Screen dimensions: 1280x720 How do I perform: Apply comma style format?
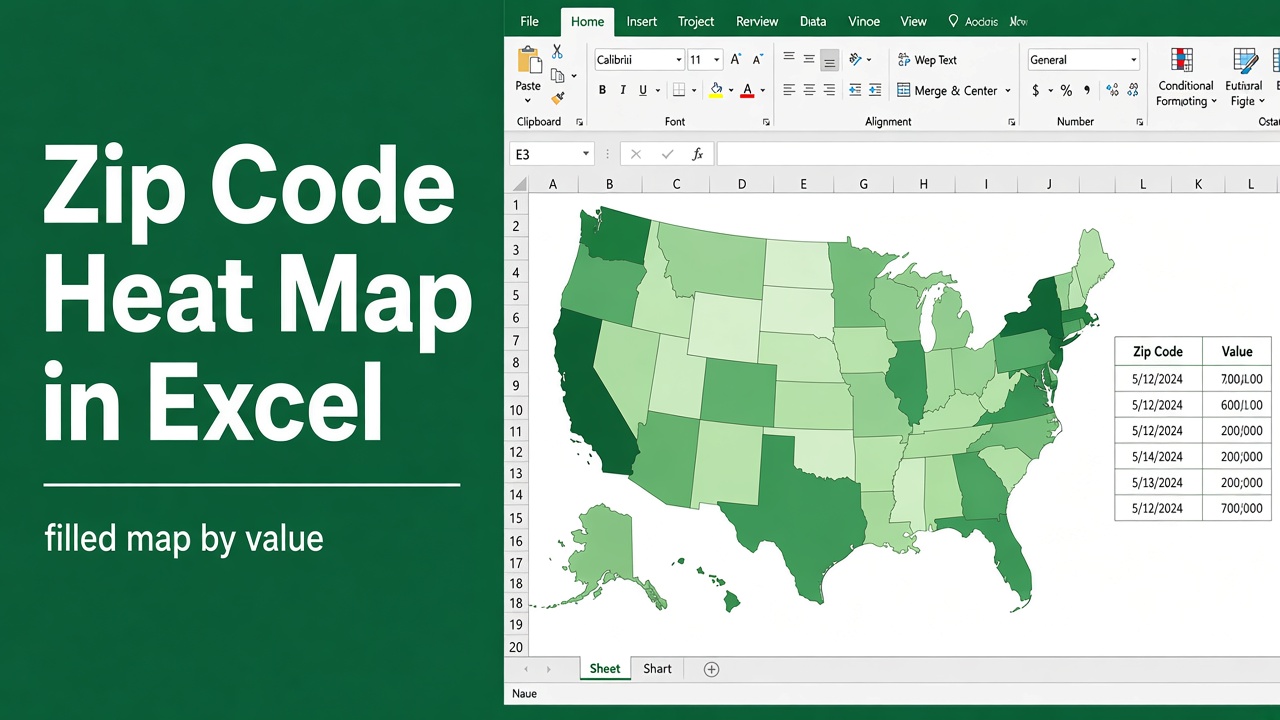tap(1087, 90)
